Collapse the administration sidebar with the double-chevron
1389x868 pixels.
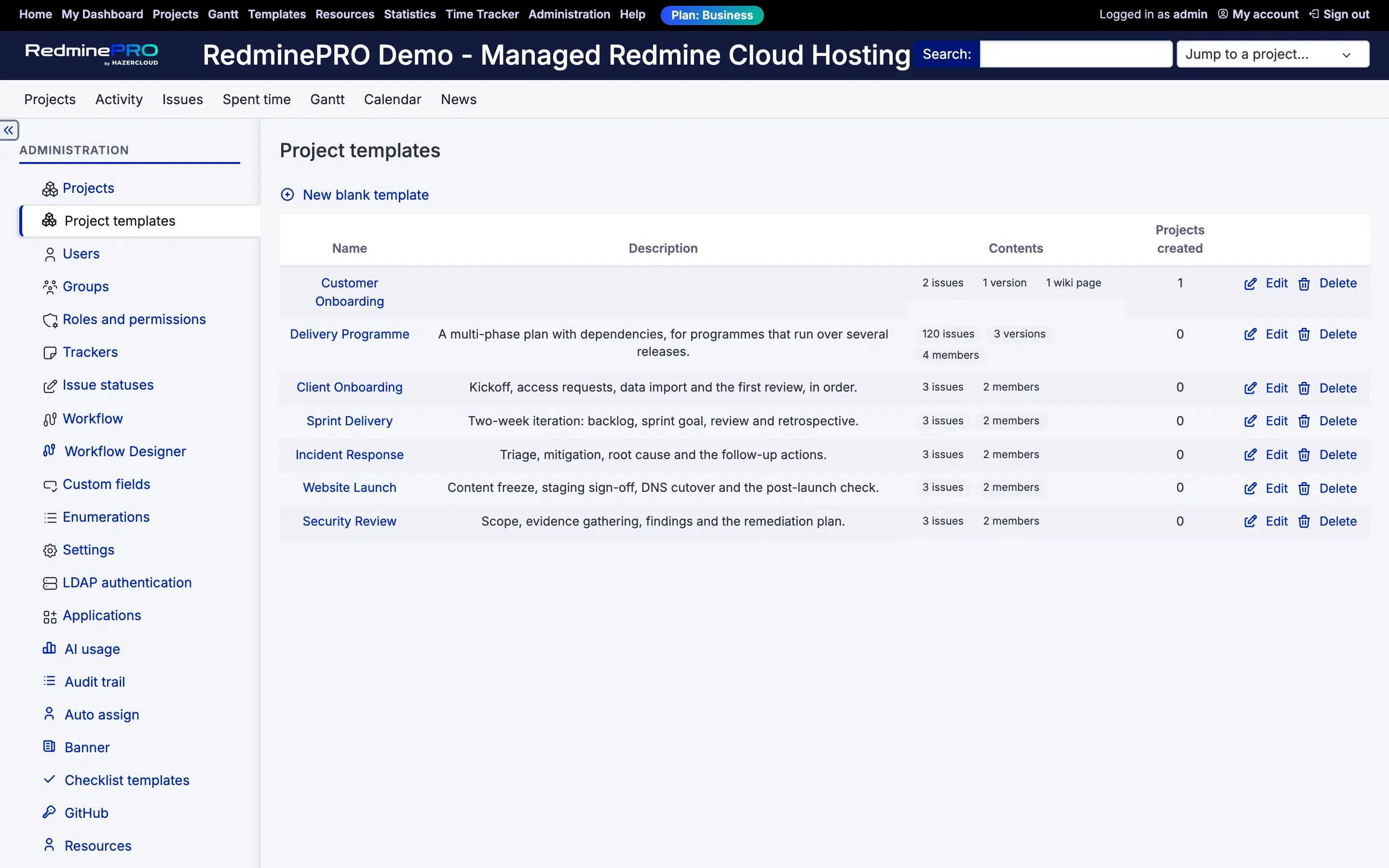(x=9, y=130)
